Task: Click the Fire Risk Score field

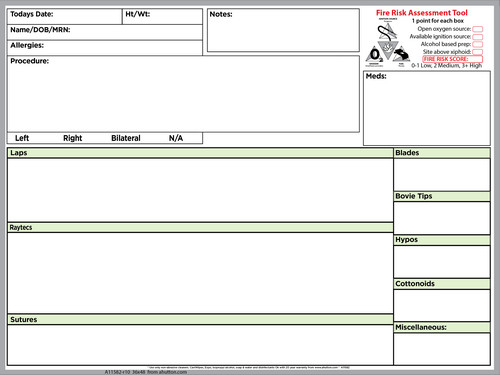Action: [x=452, y=59]
